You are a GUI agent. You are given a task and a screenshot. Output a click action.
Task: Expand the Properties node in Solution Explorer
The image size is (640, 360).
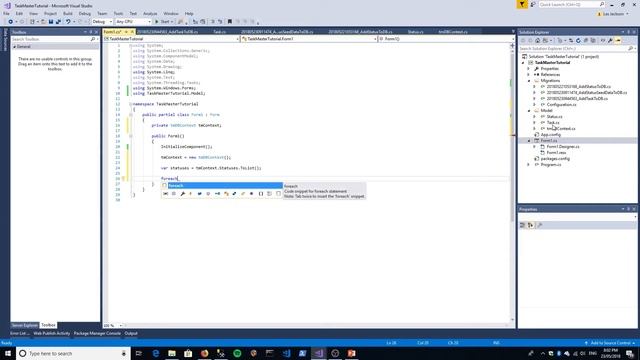coord(529,69)
